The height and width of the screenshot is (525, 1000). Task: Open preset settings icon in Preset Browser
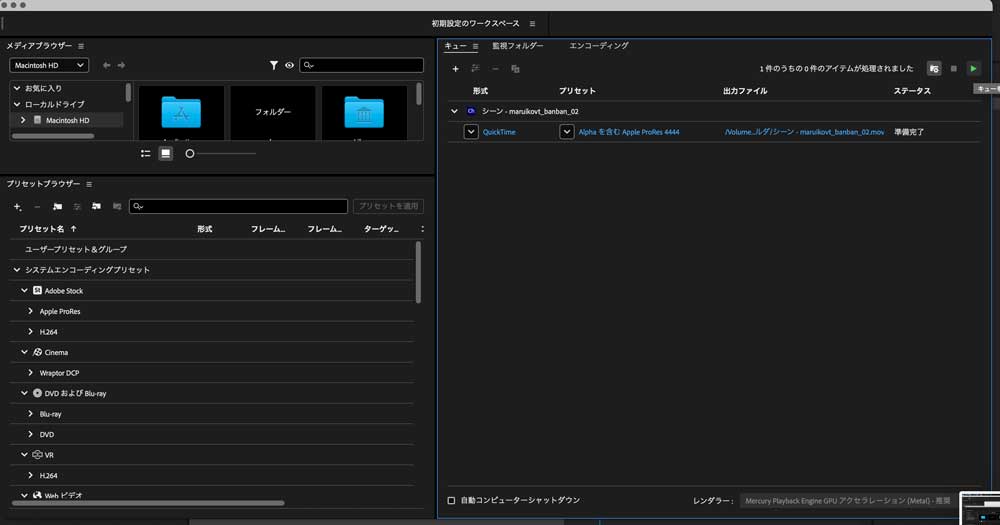coord(77,207)
